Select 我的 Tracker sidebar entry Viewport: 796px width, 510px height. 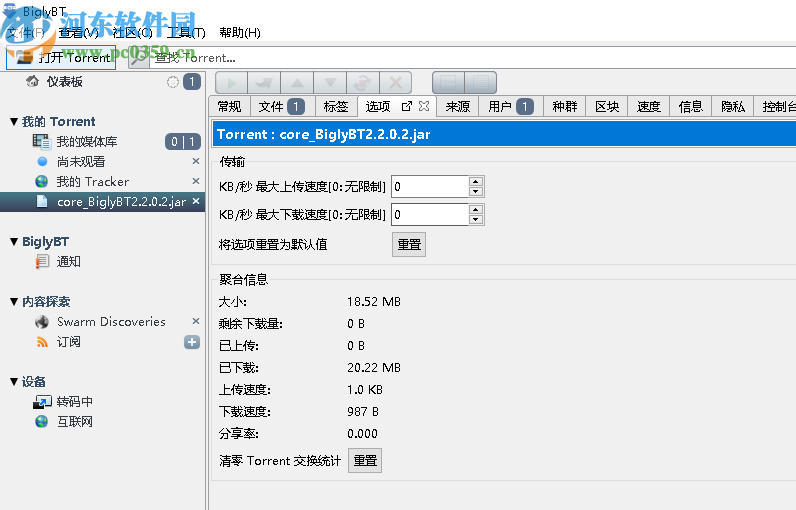(92, 182)
